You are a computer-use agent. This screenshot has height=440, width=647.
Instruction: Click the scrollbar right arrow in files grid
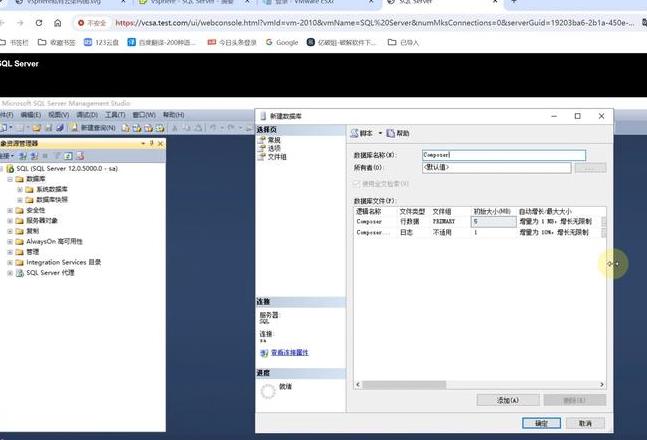pyautogui.click(x=602, y=385)
